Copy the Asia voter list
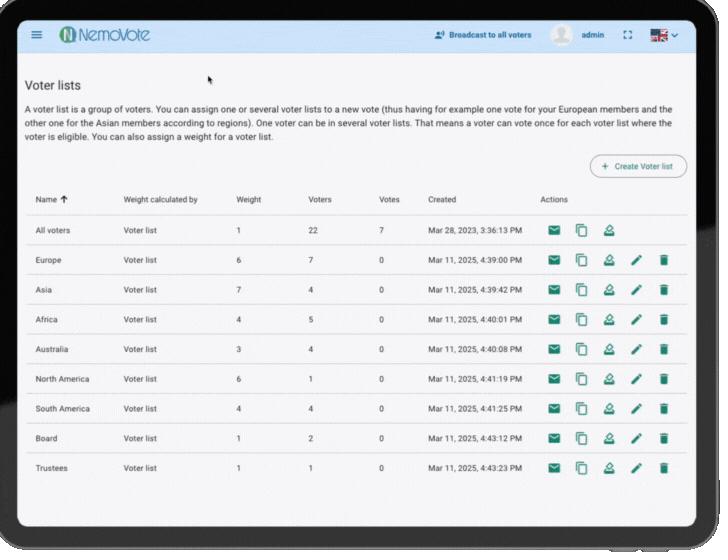This screenshot has height=560, width=728. tap(581, 290)
